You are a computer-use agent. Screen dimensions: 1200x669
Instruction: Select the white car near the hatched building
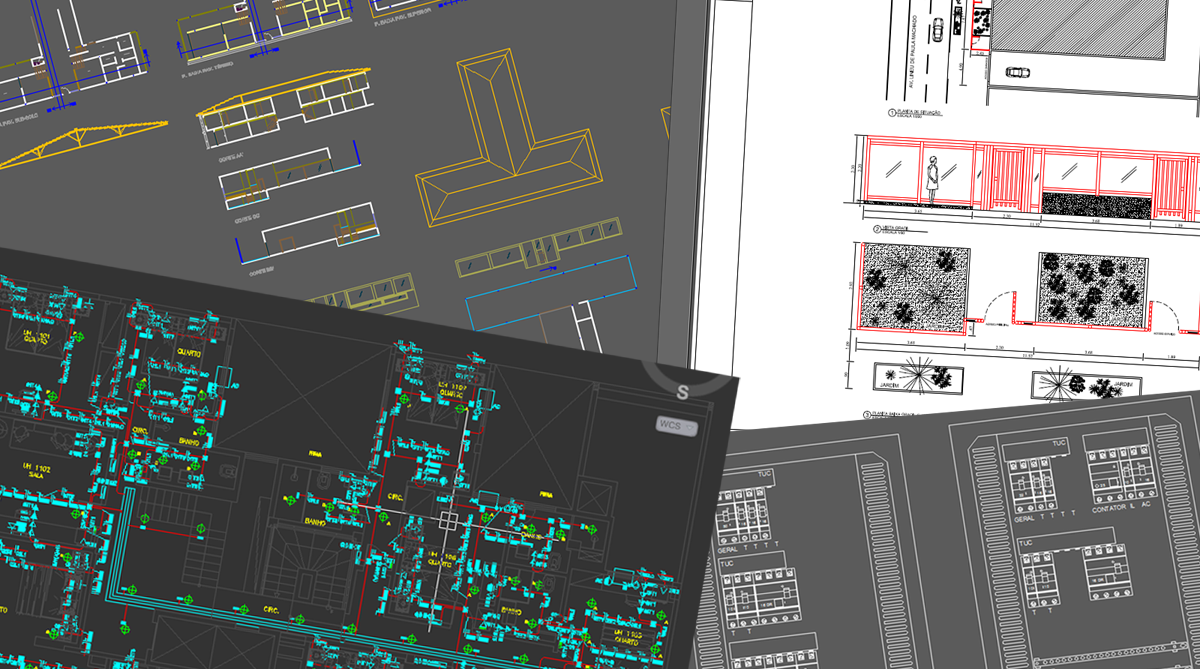[1017, 72]
